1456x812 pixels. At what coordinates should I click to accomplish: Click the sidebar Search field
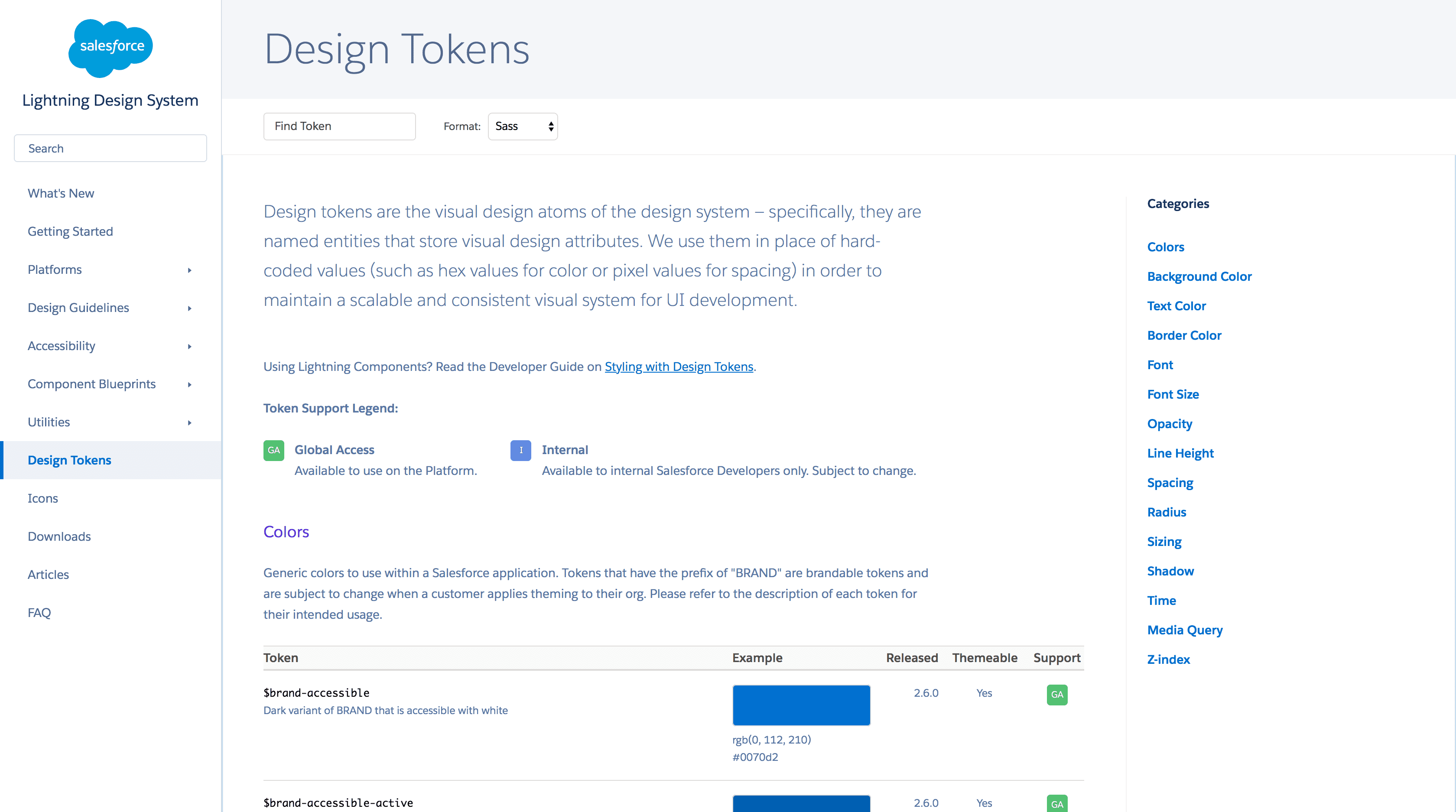(x=110, y=148)
